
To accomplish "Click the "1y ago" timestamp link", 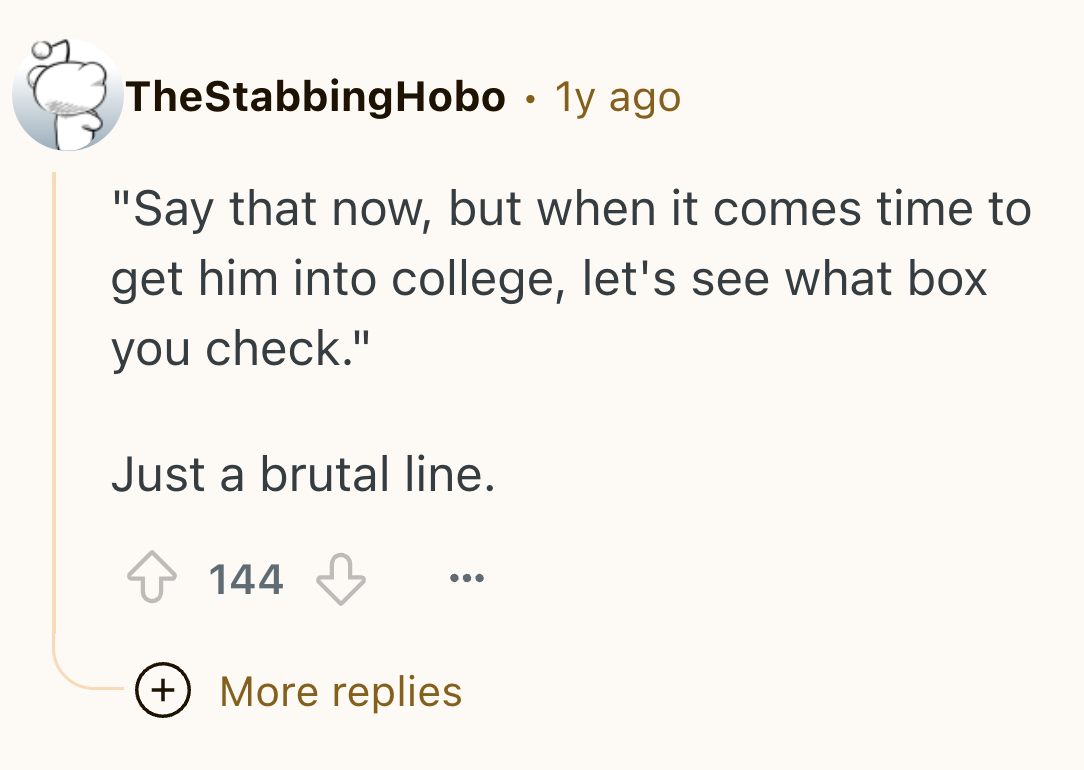I will click(x=618, y=97).
